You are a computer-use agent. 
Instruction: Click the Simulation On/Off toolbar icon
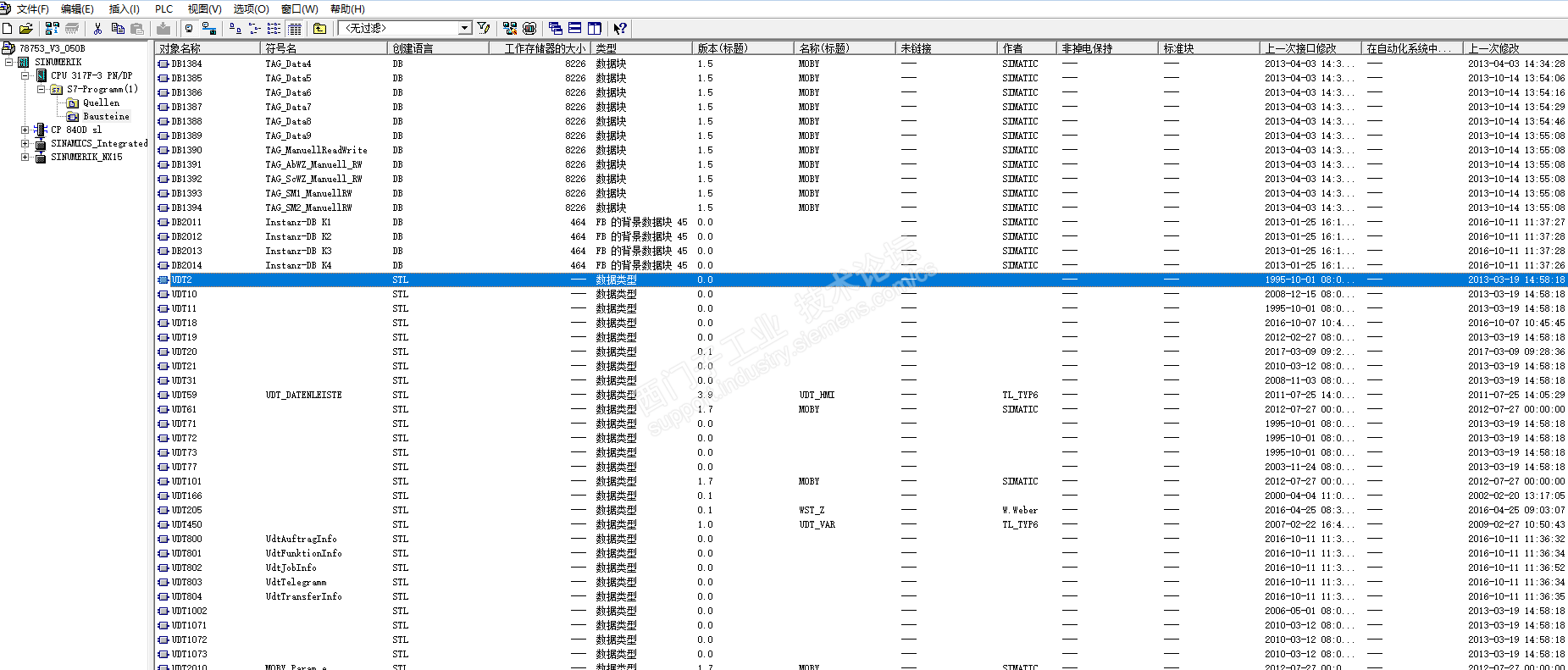coord(529,28)
